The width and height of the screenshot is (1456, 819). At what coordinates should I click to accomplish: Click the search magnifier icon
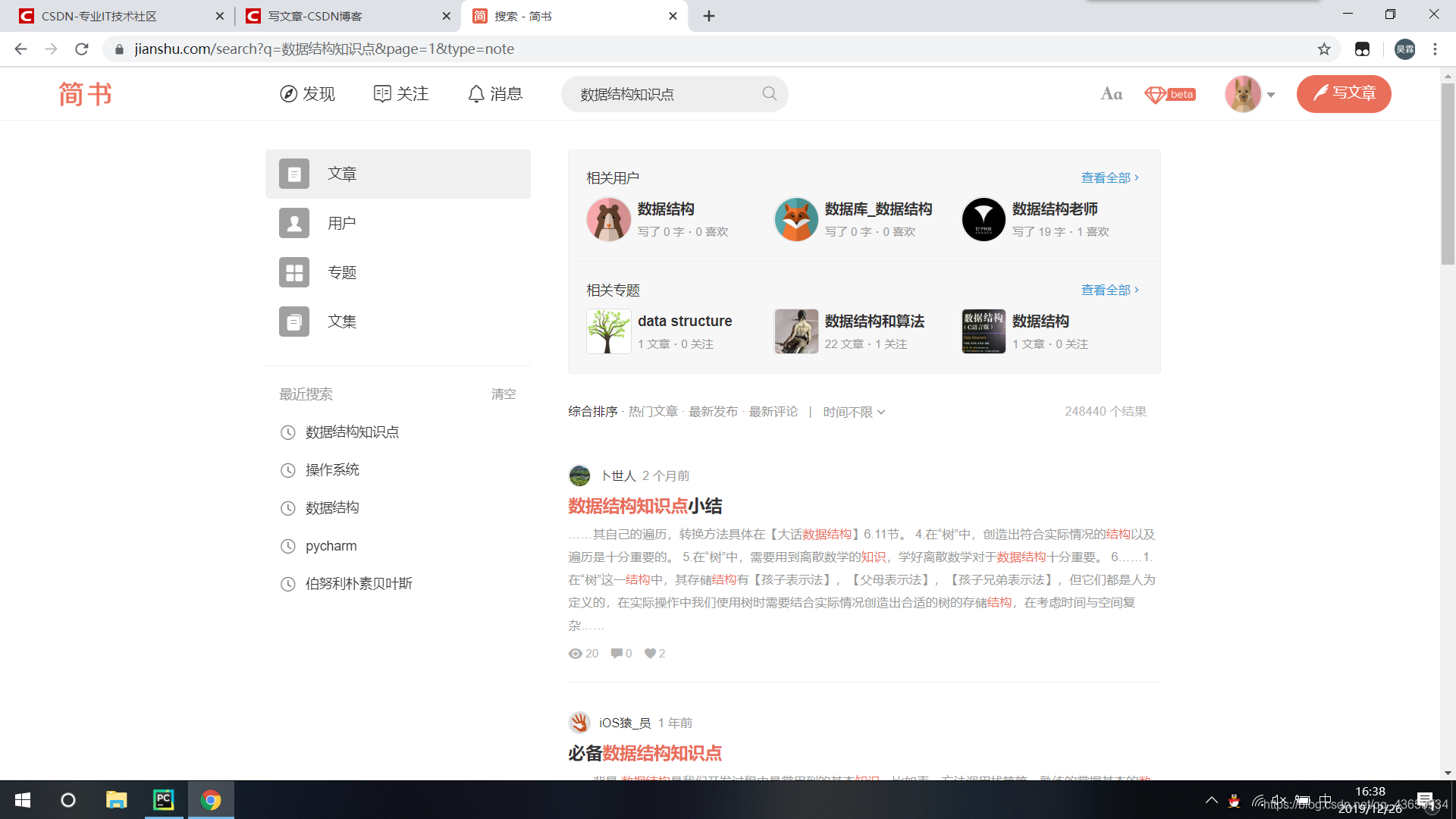tap(769, 93)
